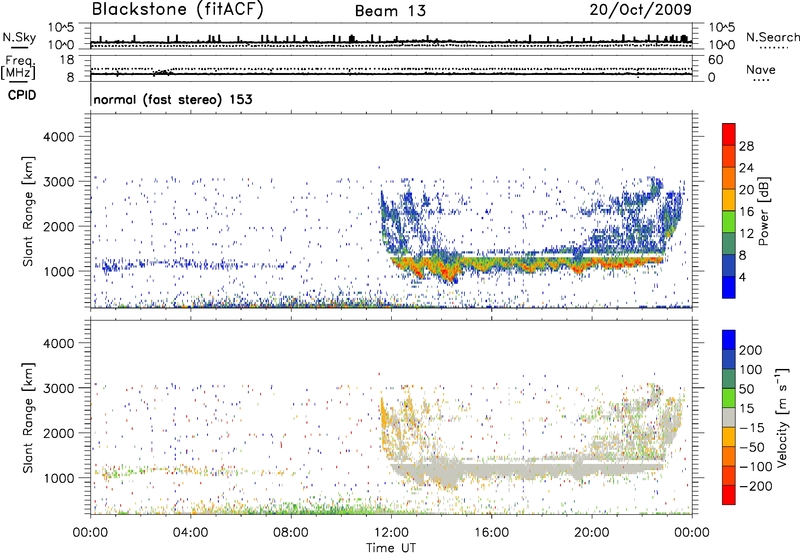Viewport: 800px width, 554px height.
Task: Click the red top of the power colorbar
Action: (x=729, y=134)
